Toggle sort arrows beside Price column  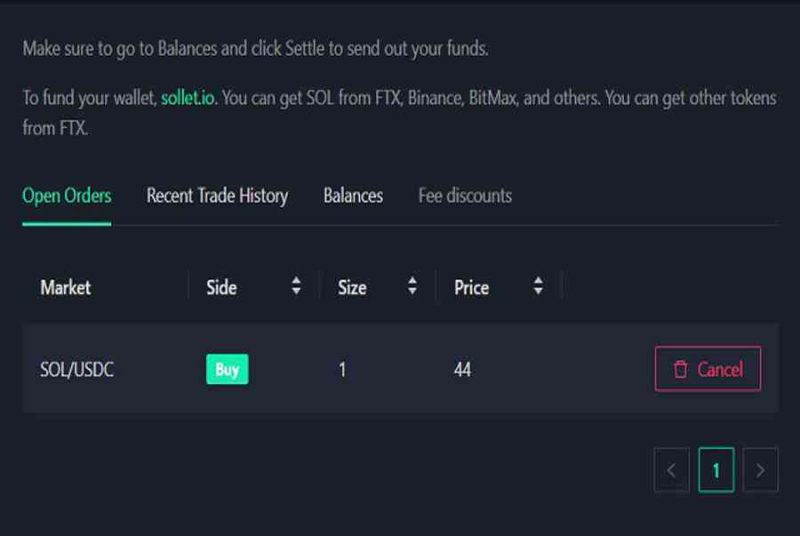pyautogui.click(x=538, y=286)
